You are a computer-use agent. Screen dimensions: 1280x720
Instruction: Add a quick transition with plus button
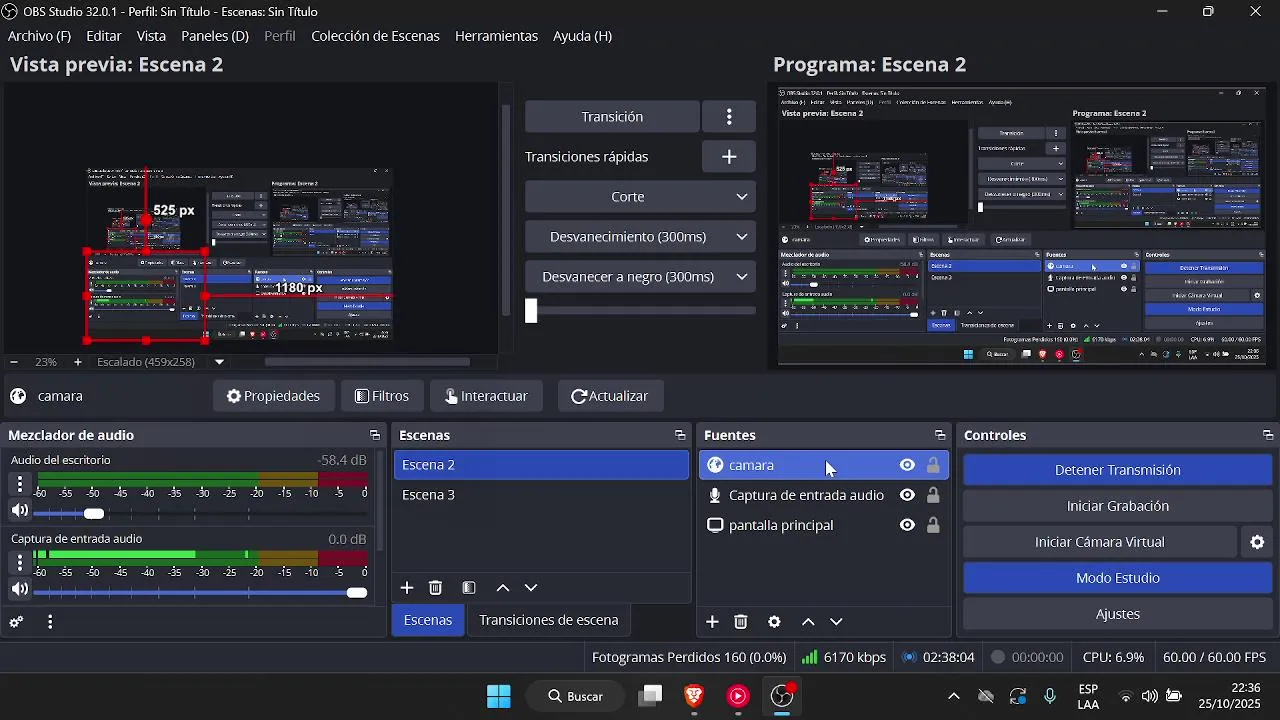tap(729, 157)
